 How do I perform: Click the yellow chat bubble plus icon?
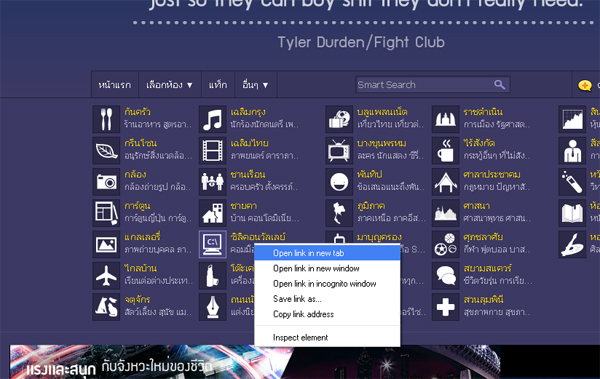pyautogui.click(x=584, y=85)
